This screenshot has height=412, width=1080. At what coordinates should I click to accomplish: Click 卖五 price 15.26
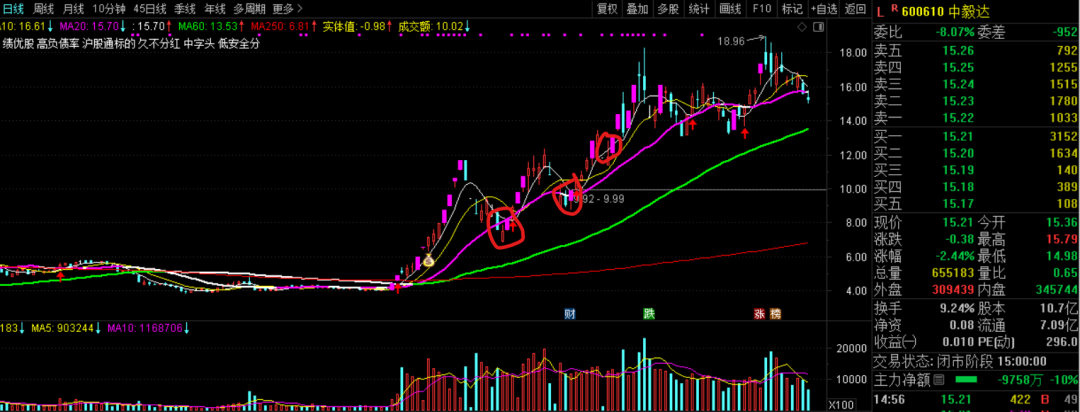pyautogui.click(x=958, y=50)
